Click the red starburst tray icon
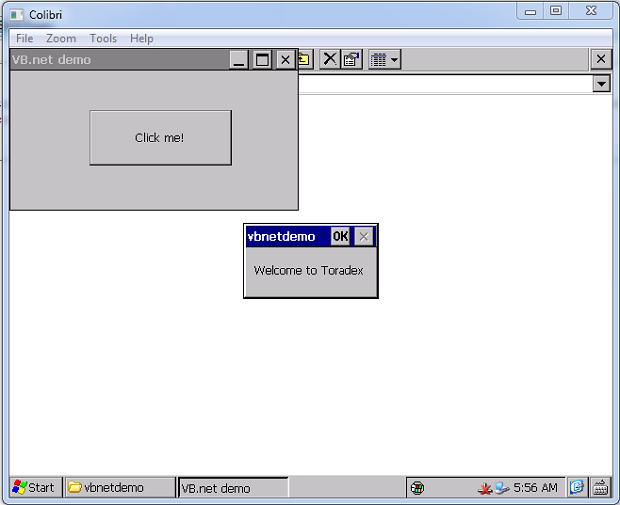This screenshot has width=620, height=505. click(485, 489)
